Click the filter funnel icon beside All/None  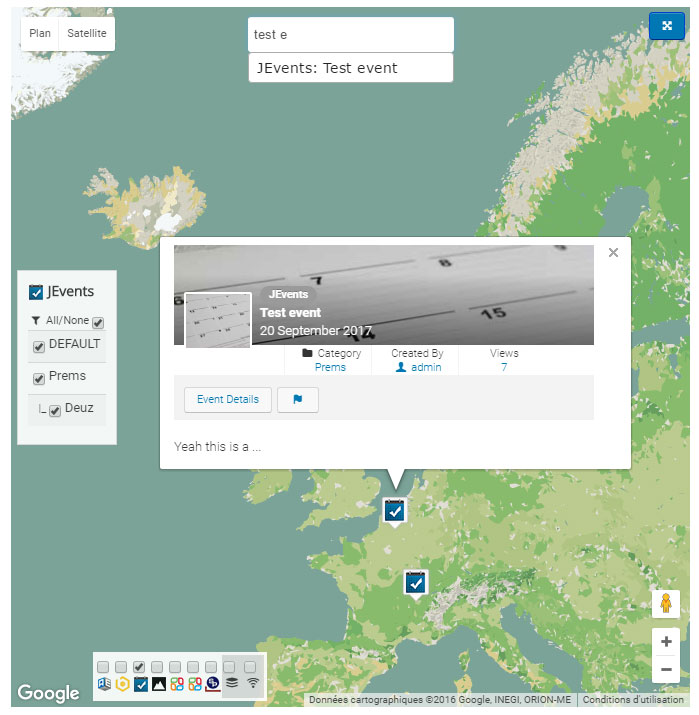[36, 320]
